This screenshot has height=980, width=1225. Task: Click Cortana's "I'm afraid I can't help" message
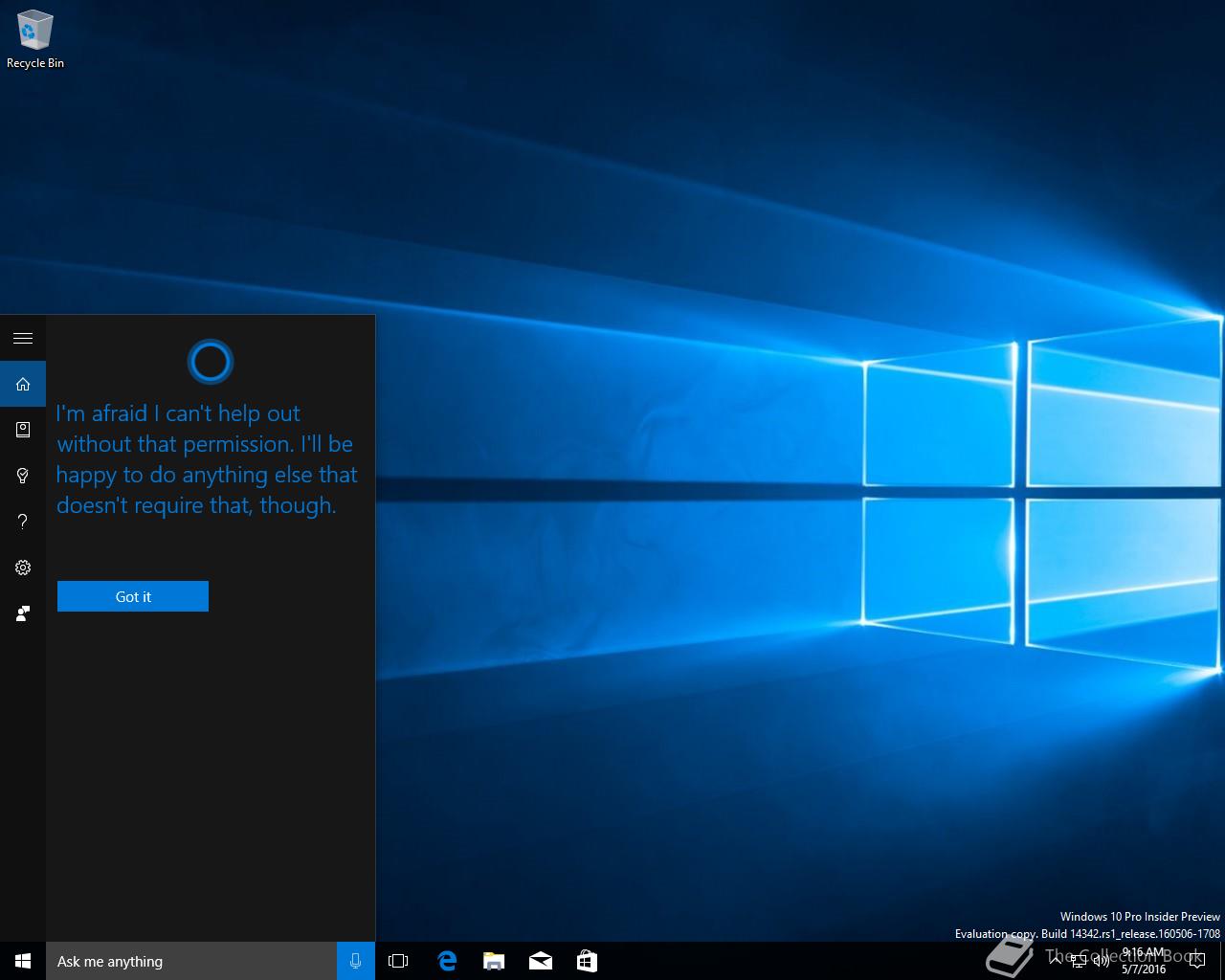pyautogui.click(x=207, y=459)
